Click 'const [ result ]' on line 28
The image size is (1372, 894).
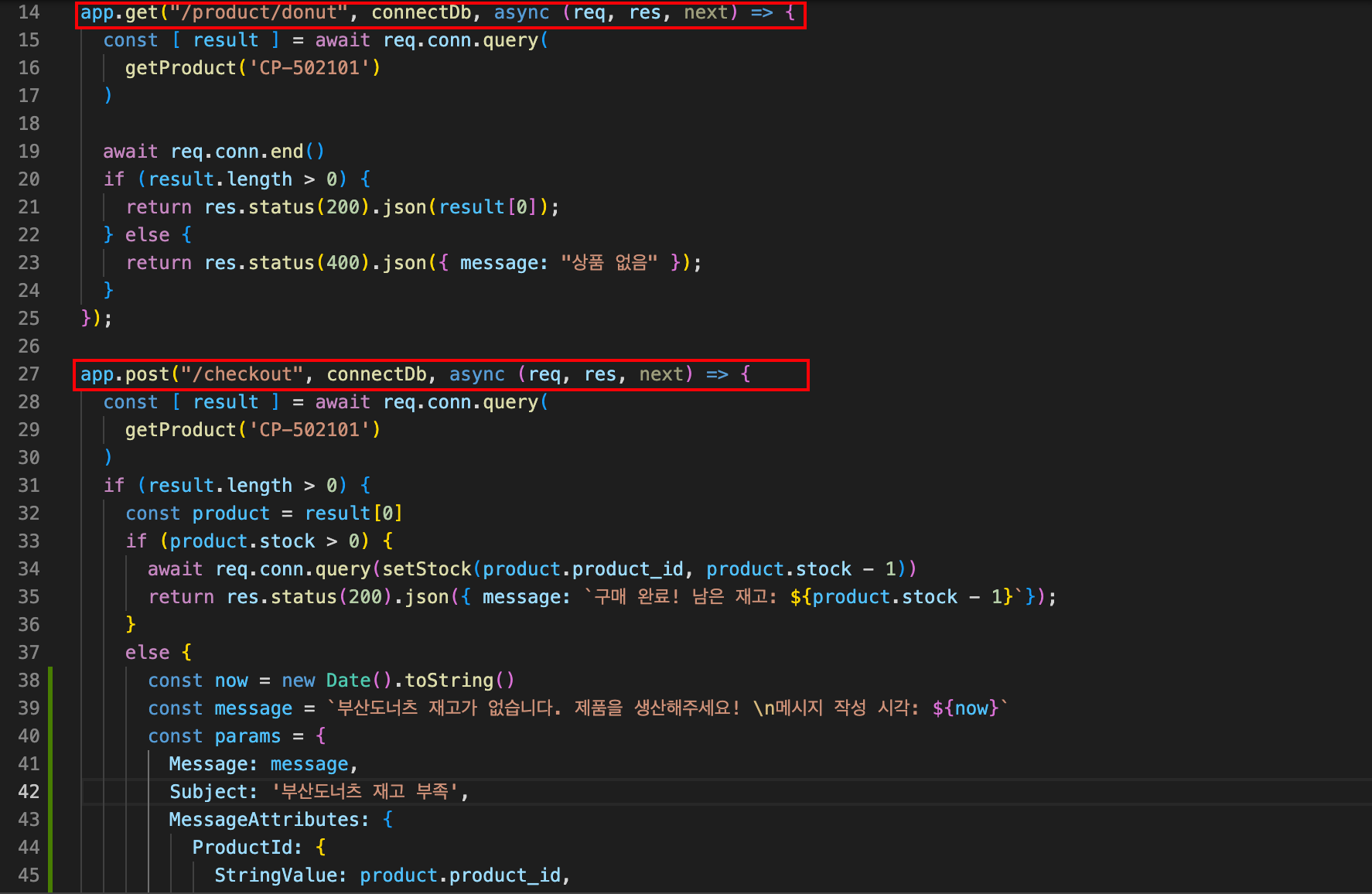(x=192, y=402)
